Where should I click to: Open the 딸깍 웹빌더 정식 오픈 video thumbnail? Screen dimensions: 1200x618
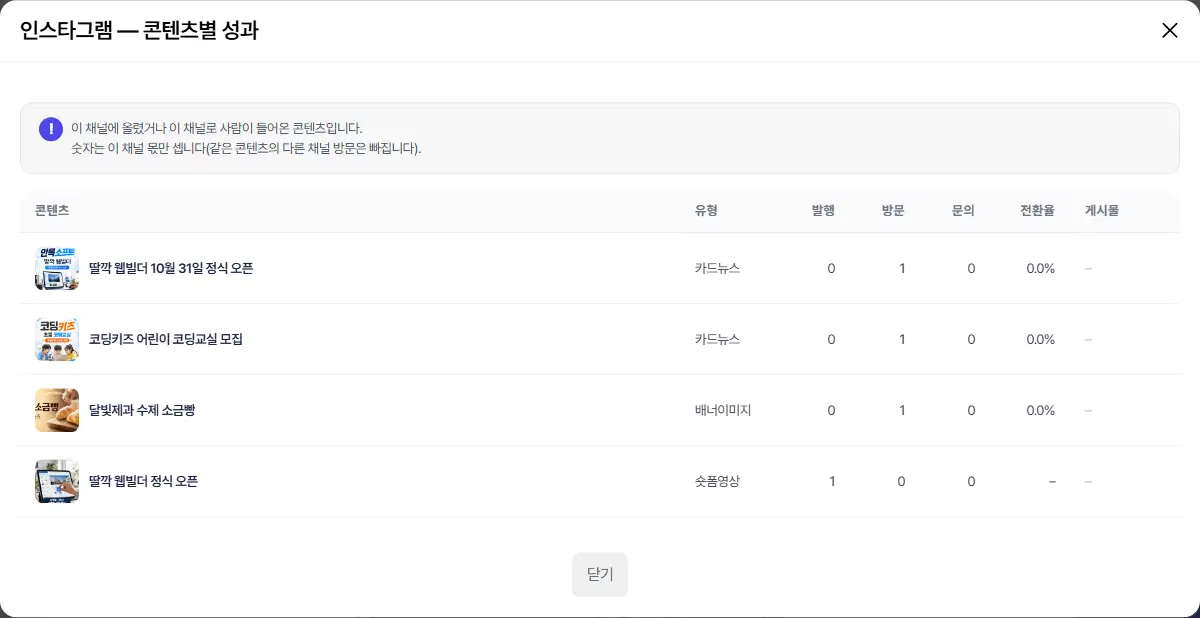(57, 481)
